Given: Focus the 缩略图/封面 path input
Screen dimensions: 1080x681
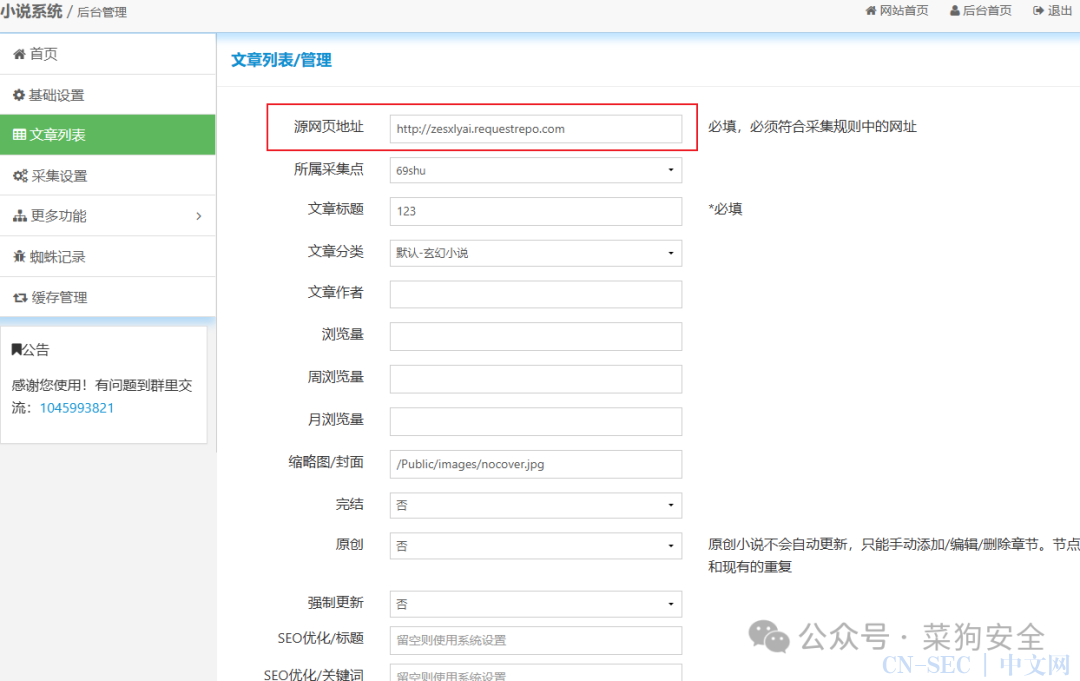Looking at the screenshot, I should pyautogui.click(x=536, y=464).
